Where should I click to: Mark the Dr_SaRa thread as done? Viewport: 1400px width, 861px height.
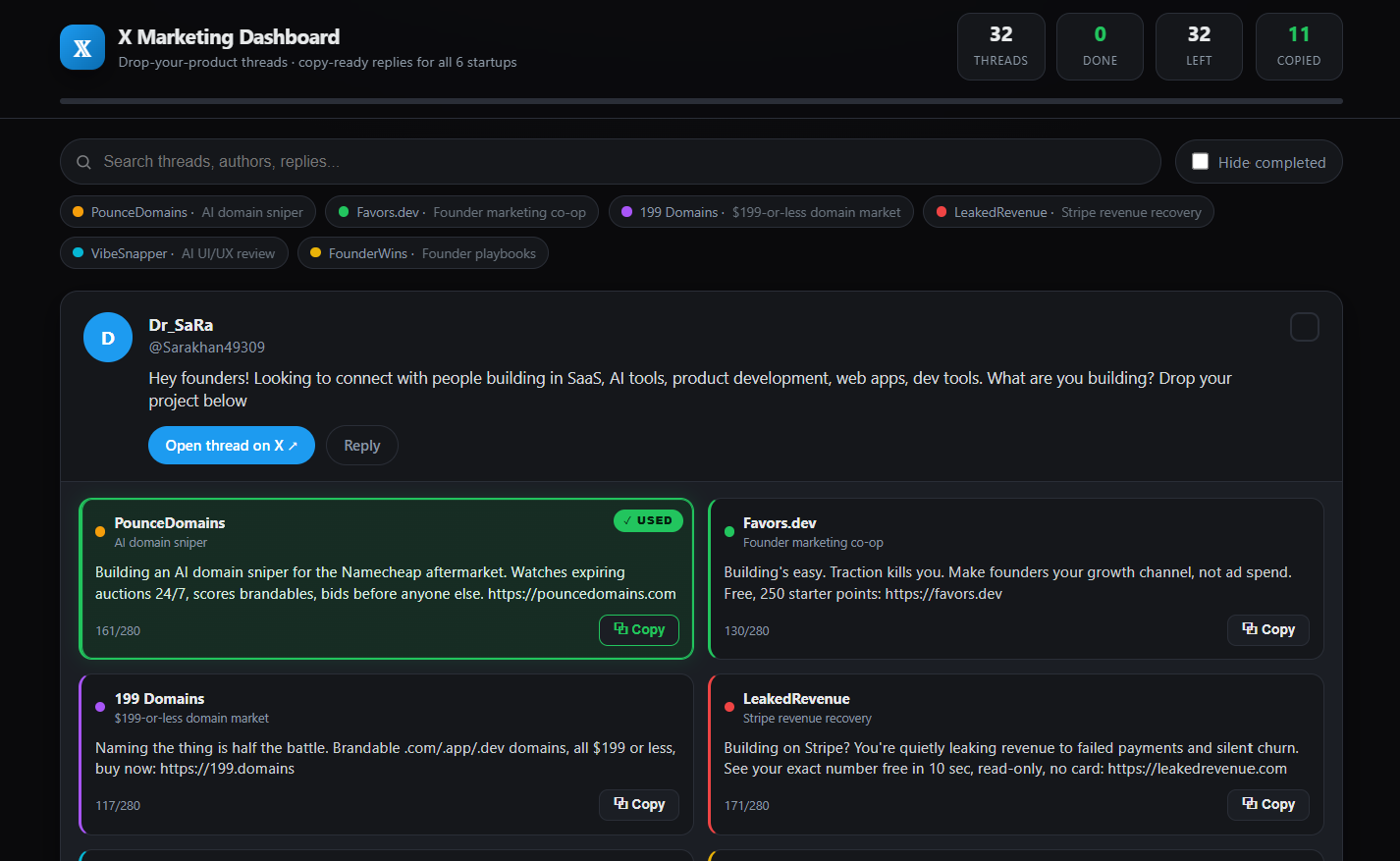click(x=1305, y=327)
